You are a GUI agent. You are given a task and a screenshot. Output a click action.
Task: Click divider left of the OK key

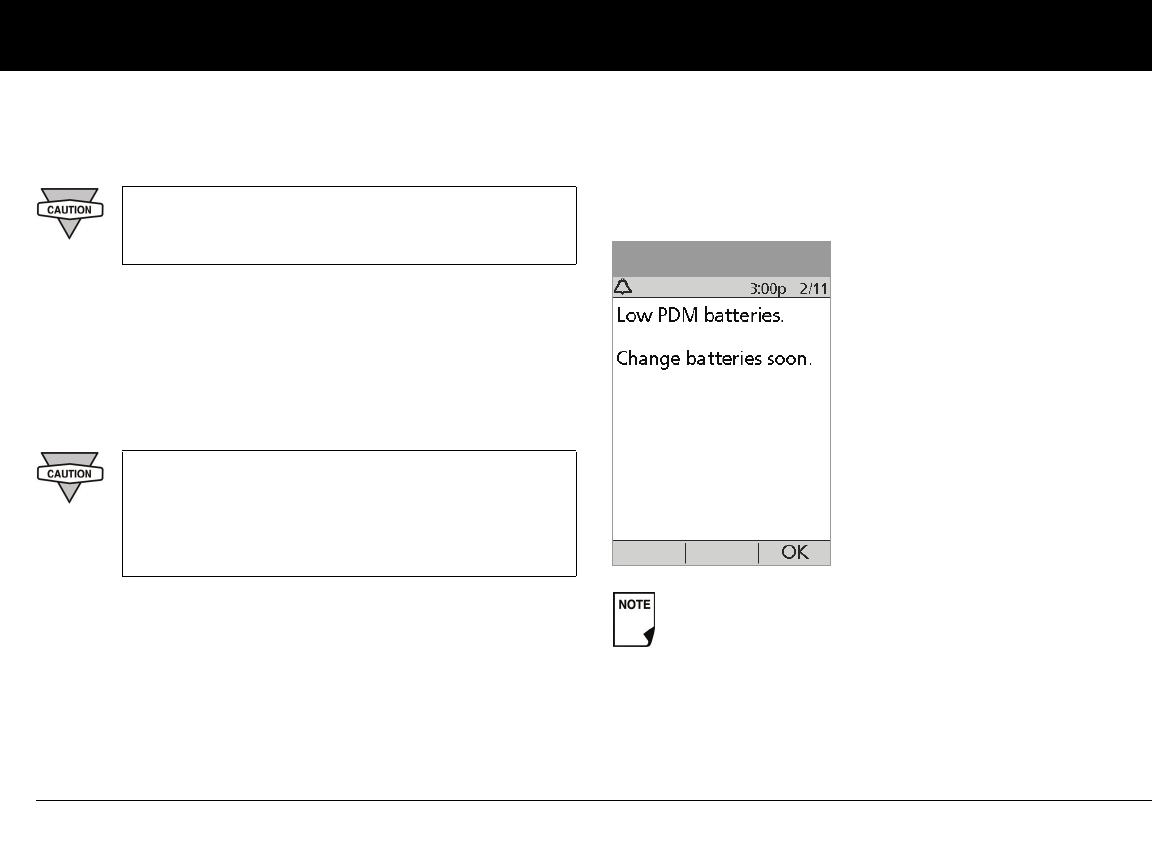(x=759, y=553)
